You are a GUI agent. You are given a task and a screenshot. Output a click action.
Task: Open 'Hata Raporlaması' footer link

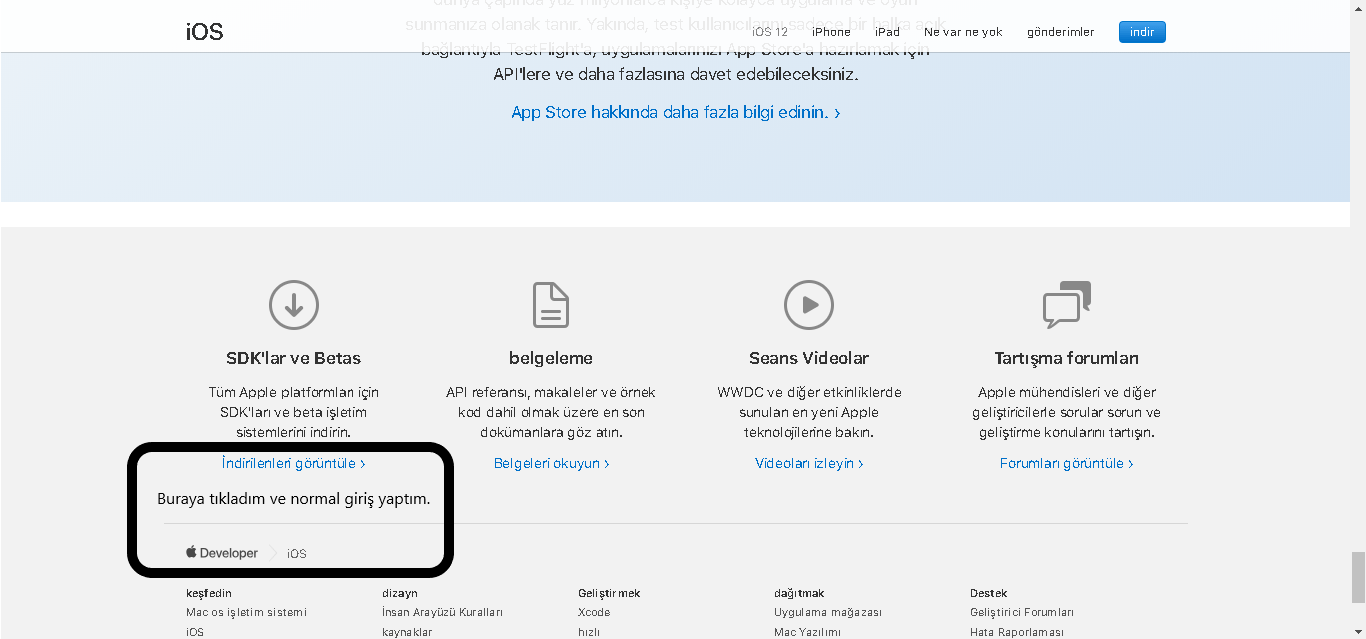pyautogui.click(x=1017, y=632)
